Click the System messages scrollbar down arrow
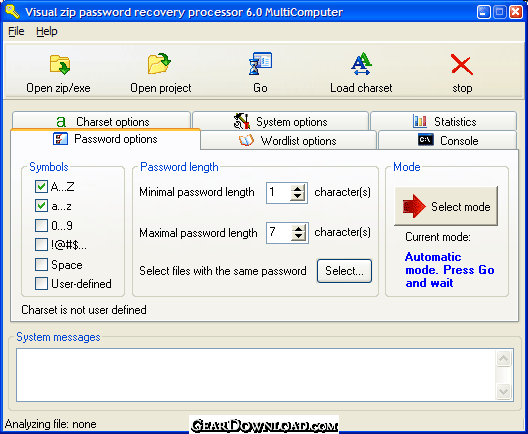This screenshot has width=528, height=434. pos(503,391)
